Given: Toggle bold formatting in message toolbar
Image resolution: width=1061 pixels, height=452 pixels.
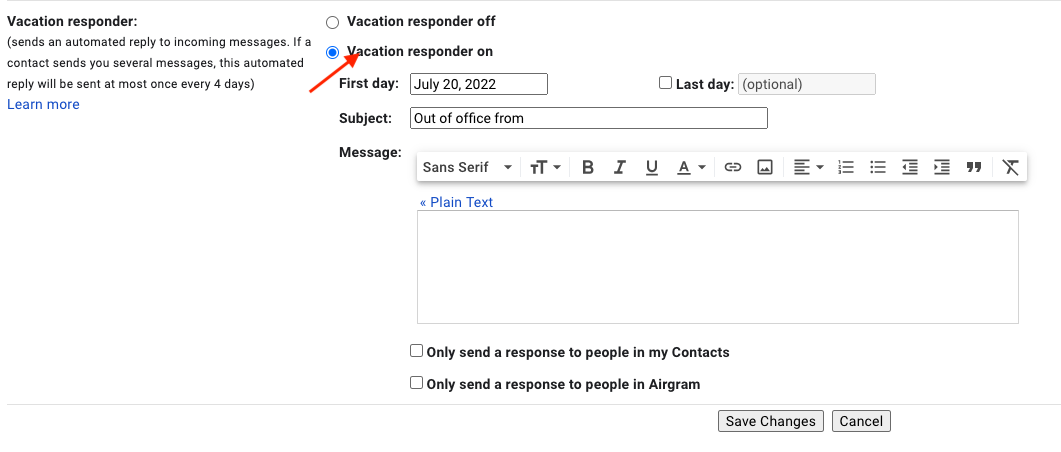Looking at the screenshot, I should click(x=588, y=167).
